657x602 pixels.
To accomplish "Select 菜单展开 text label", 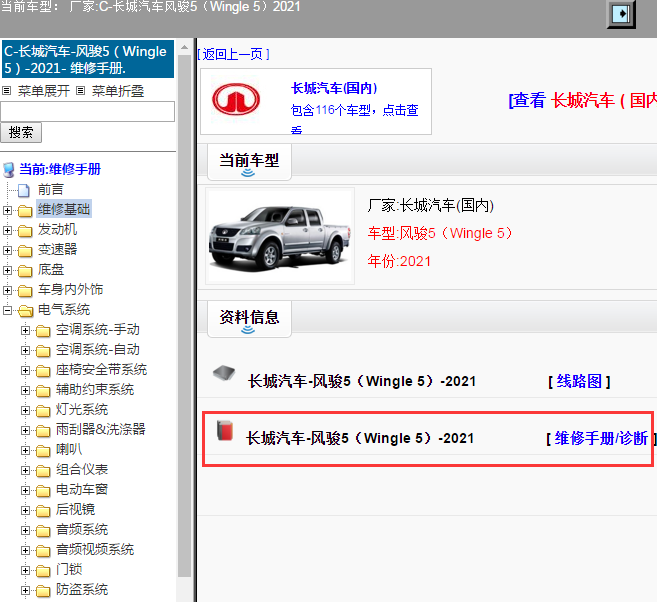I will coord(44,91).
